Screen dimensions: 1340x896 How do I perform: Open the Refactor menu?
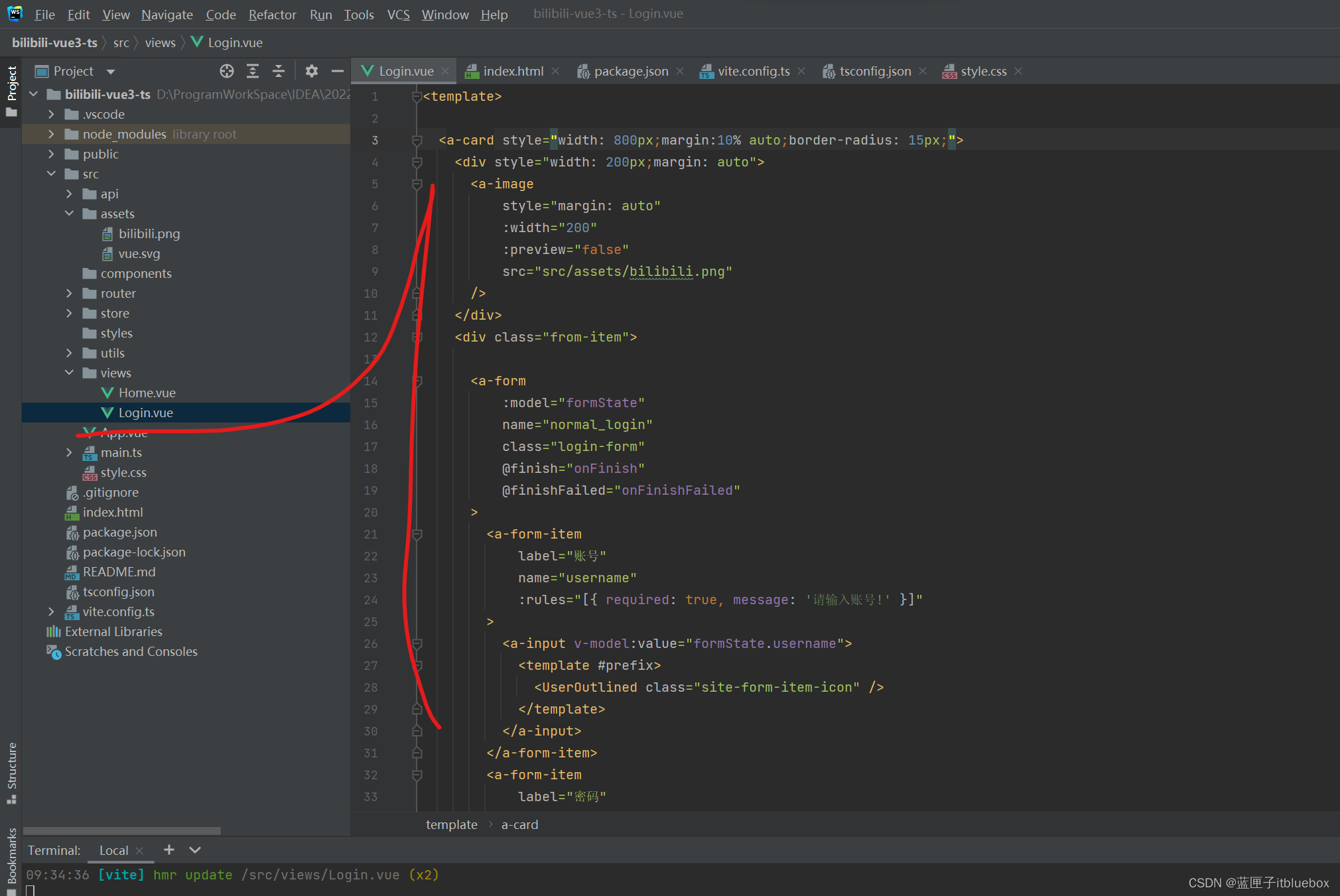coord(272,14)
